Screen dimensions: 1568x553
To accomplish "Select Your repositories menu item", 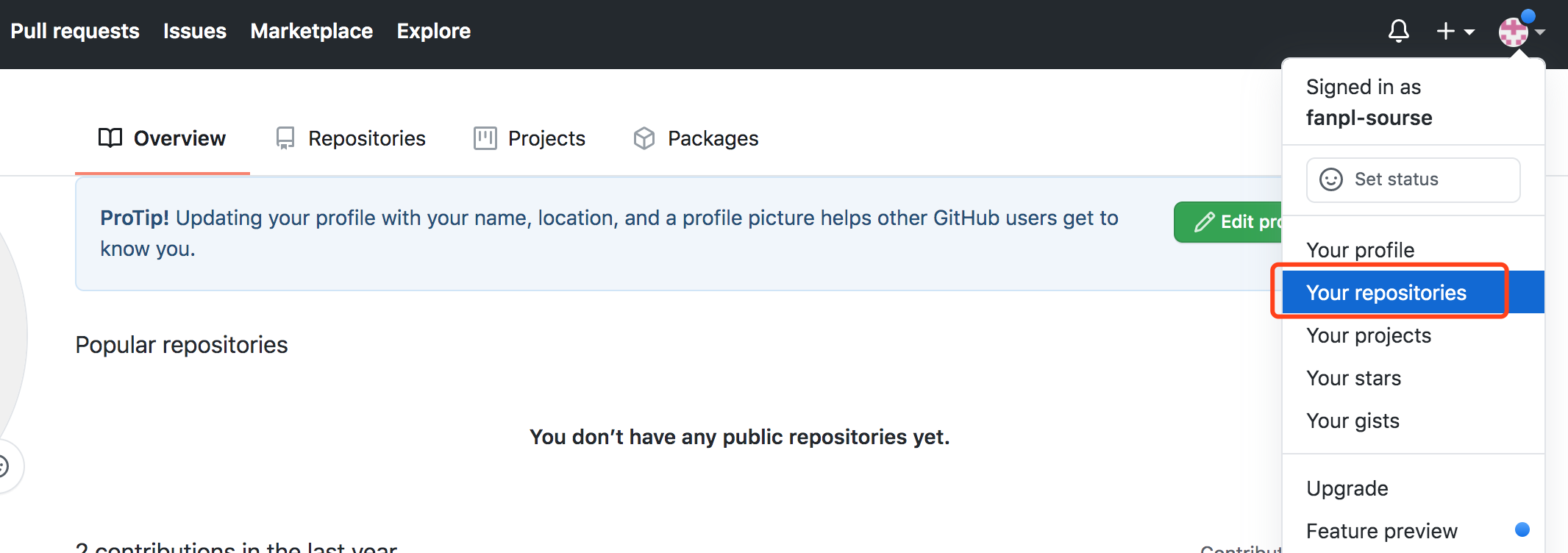I will (1386, 293).
